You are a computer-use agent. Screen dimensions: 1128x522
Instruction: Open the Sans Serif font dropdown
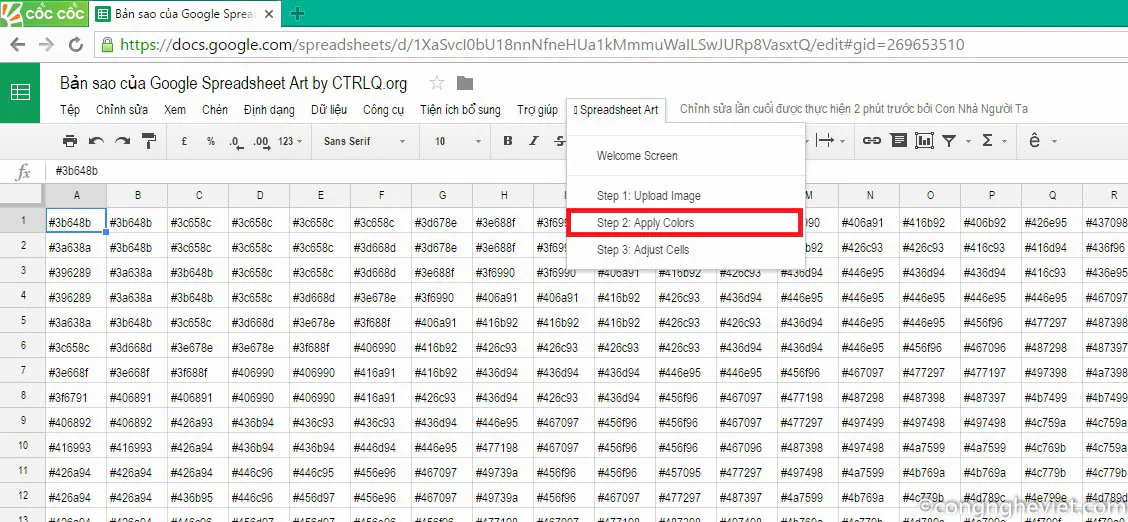coord(365,142)
